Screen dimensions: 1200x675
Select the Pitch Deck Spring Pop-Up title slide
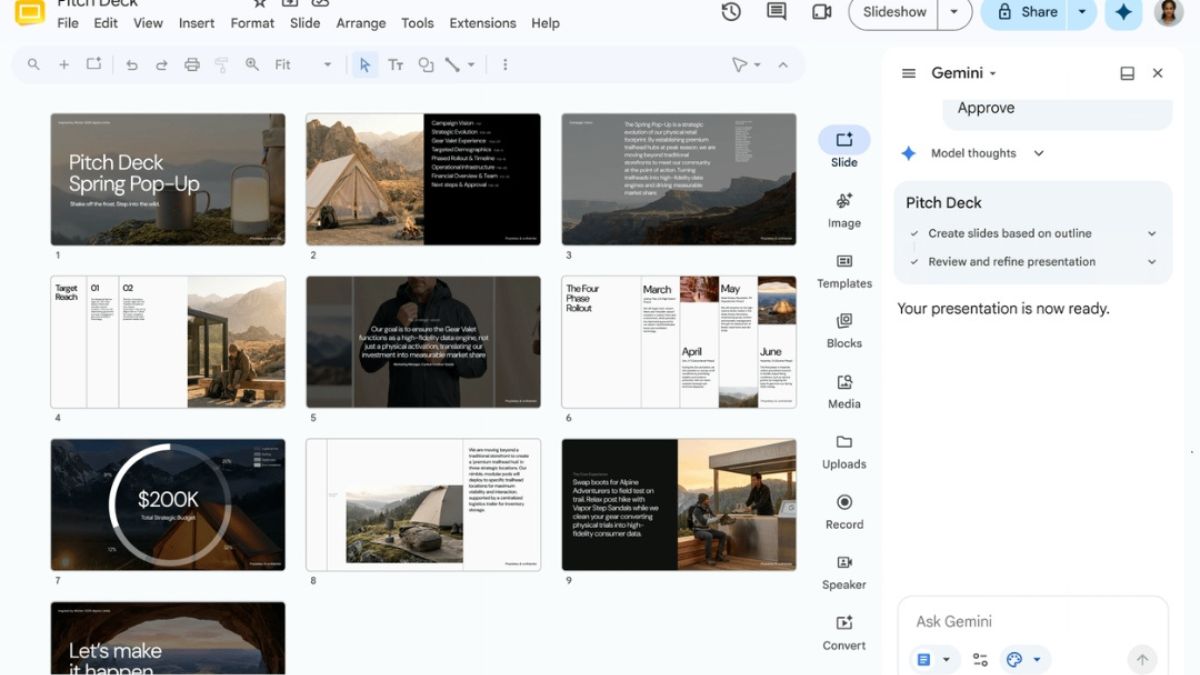tap(168, 179)
